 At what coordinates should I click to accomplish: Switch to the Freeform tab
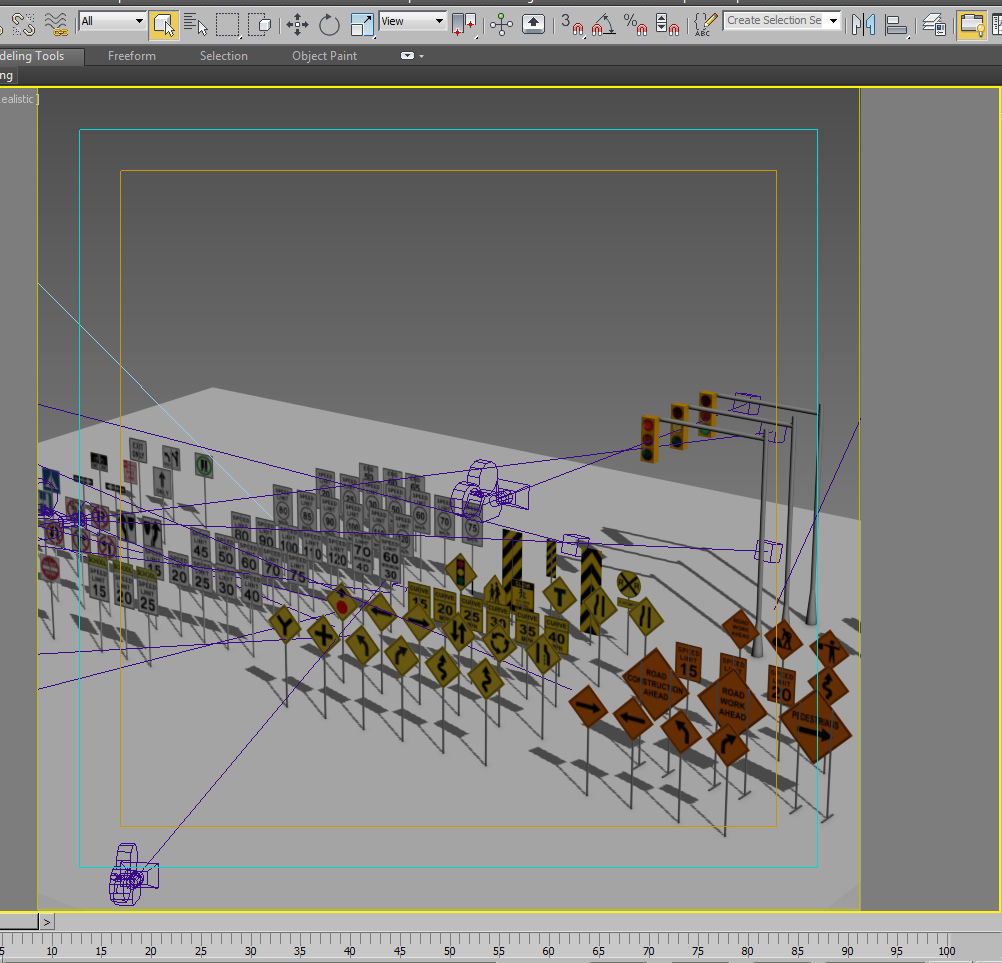click(x=132, y=56)
